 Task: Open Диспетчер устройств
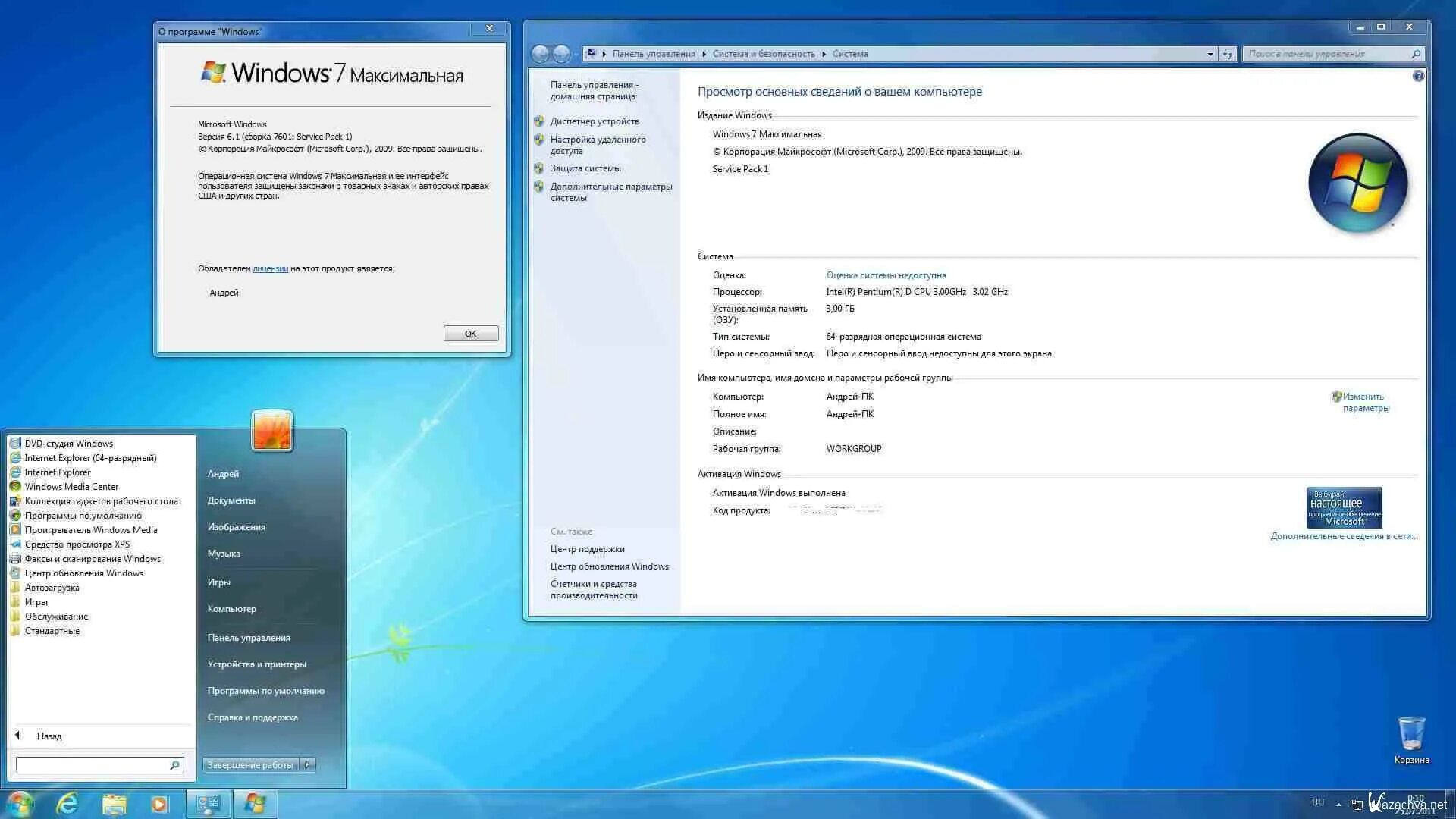click(595, 121)
